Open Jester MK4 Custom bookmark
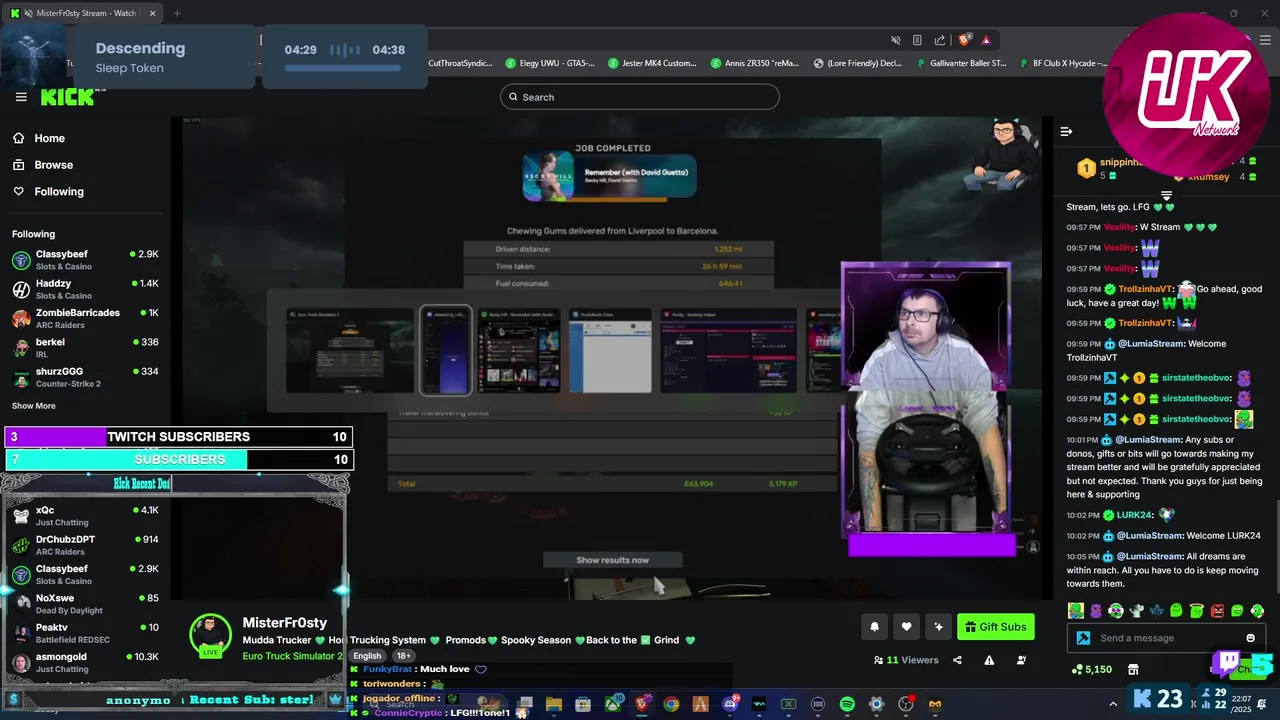 coord(650,63)
